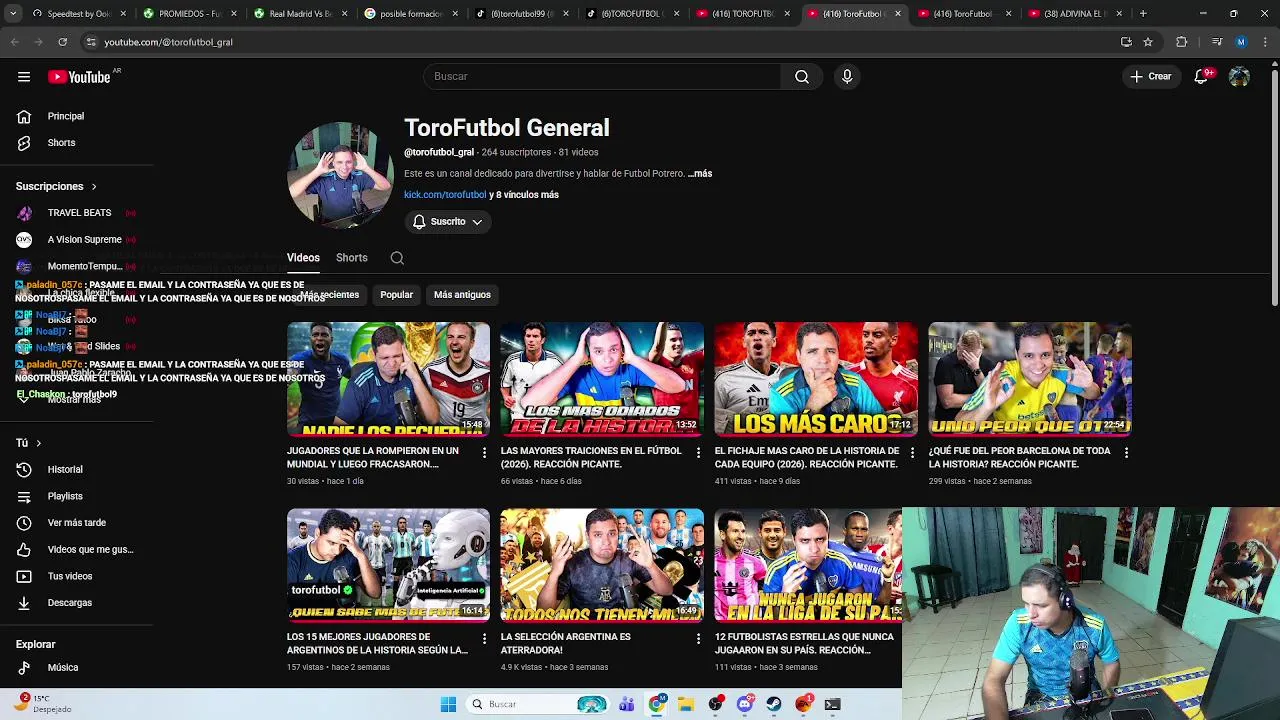Open File Explorer from taskbar
This screenshot has height=720, width=1280.
(x=686, y=704)
